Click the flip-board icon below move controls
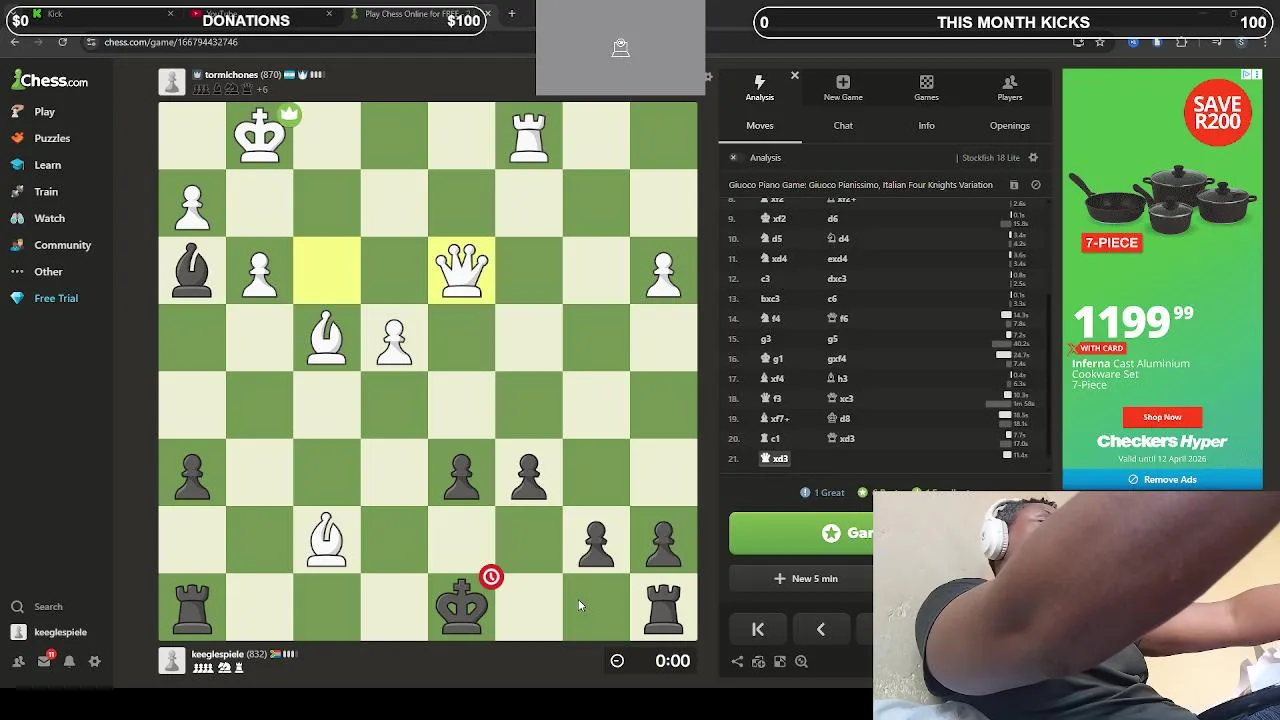The height and width of the screenshot is (720, 1280). pos(779,661)
